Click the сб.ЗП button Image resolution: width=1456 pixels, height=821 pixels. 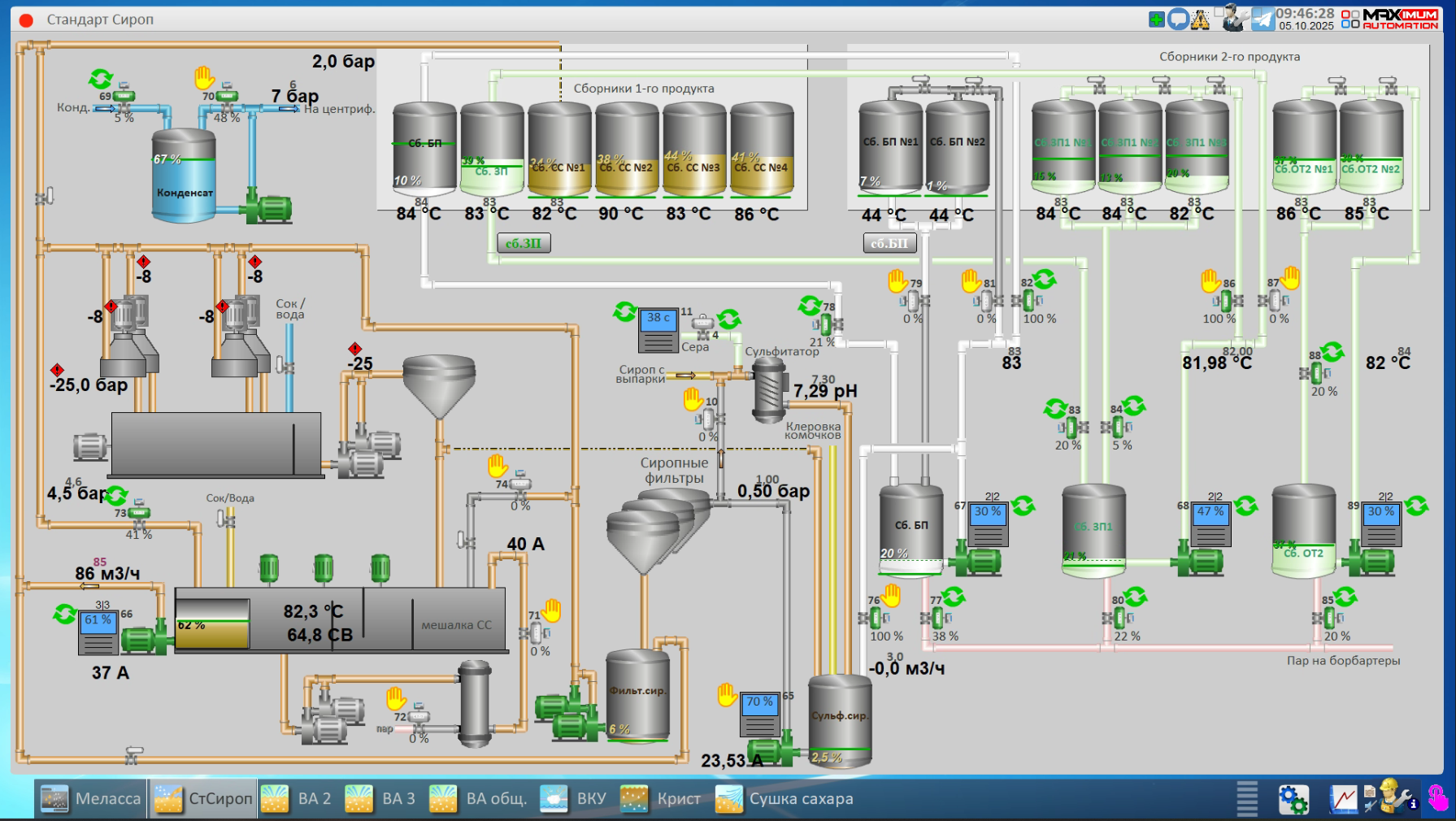pyautogui.click(x=524, y=243)
